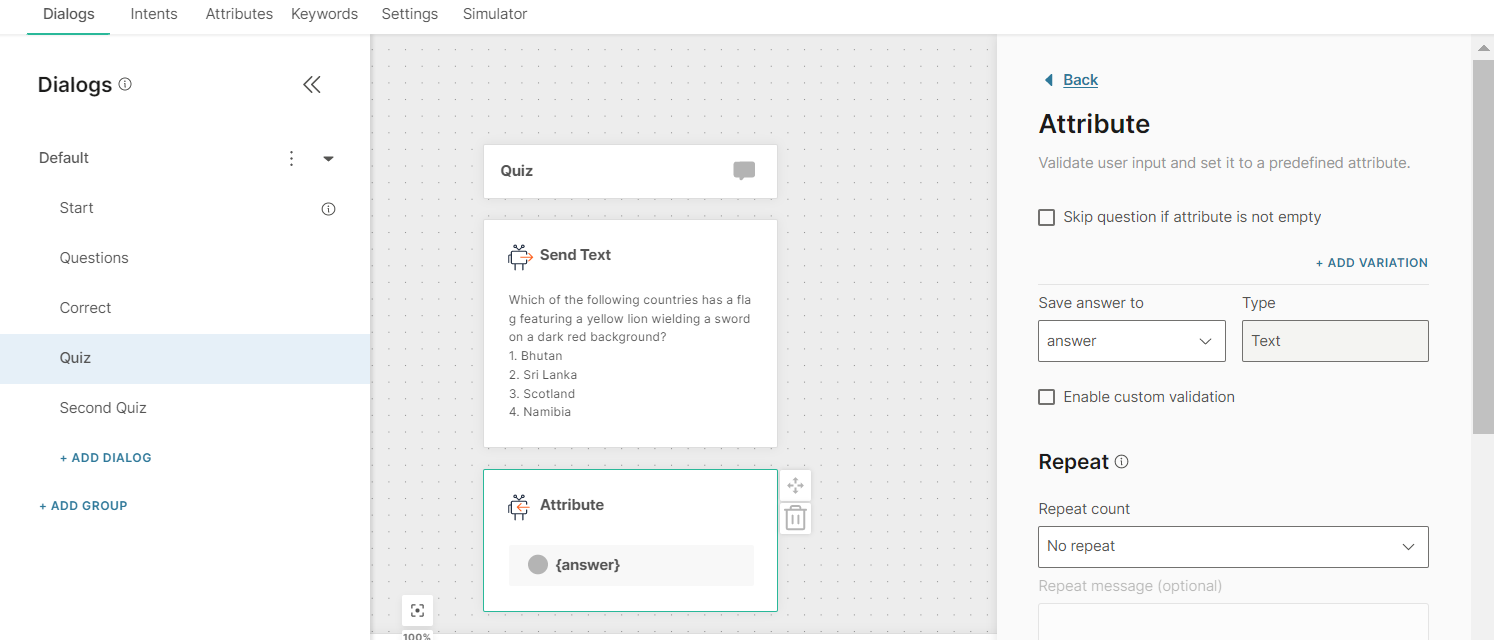This screenshot has height=640, width=1494.
Task: Open the Repeat count dropdown
Action: [1232, 547]
